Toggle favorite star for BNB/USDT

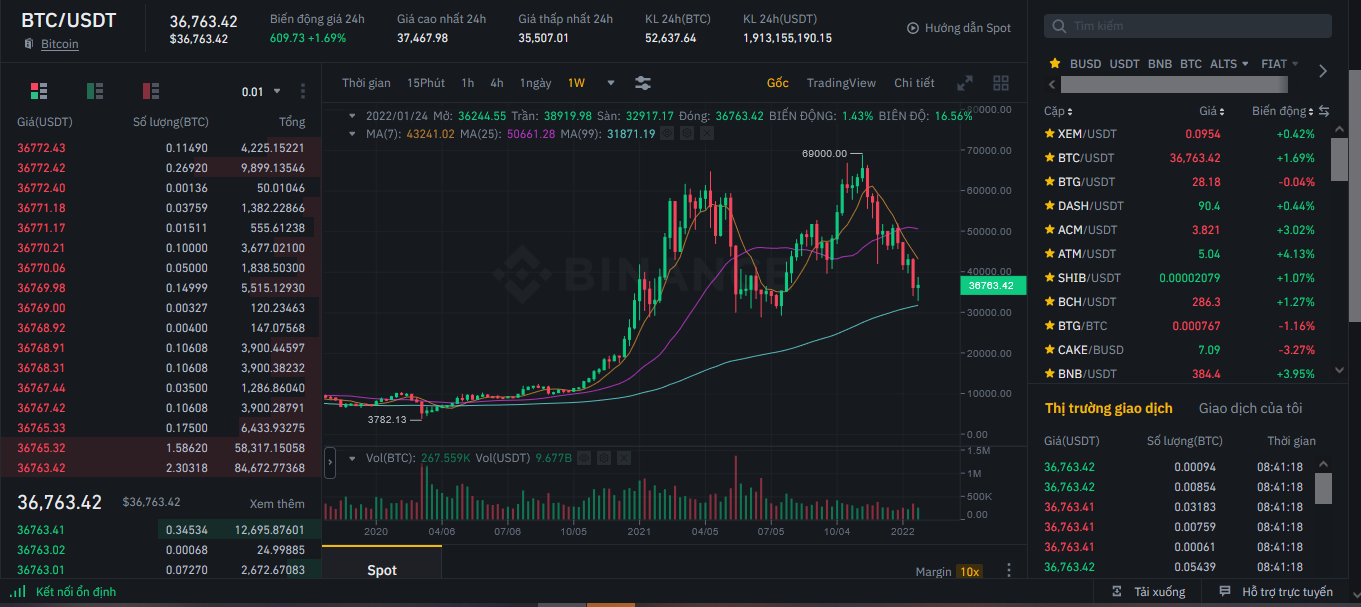(x=1050, y=373)
